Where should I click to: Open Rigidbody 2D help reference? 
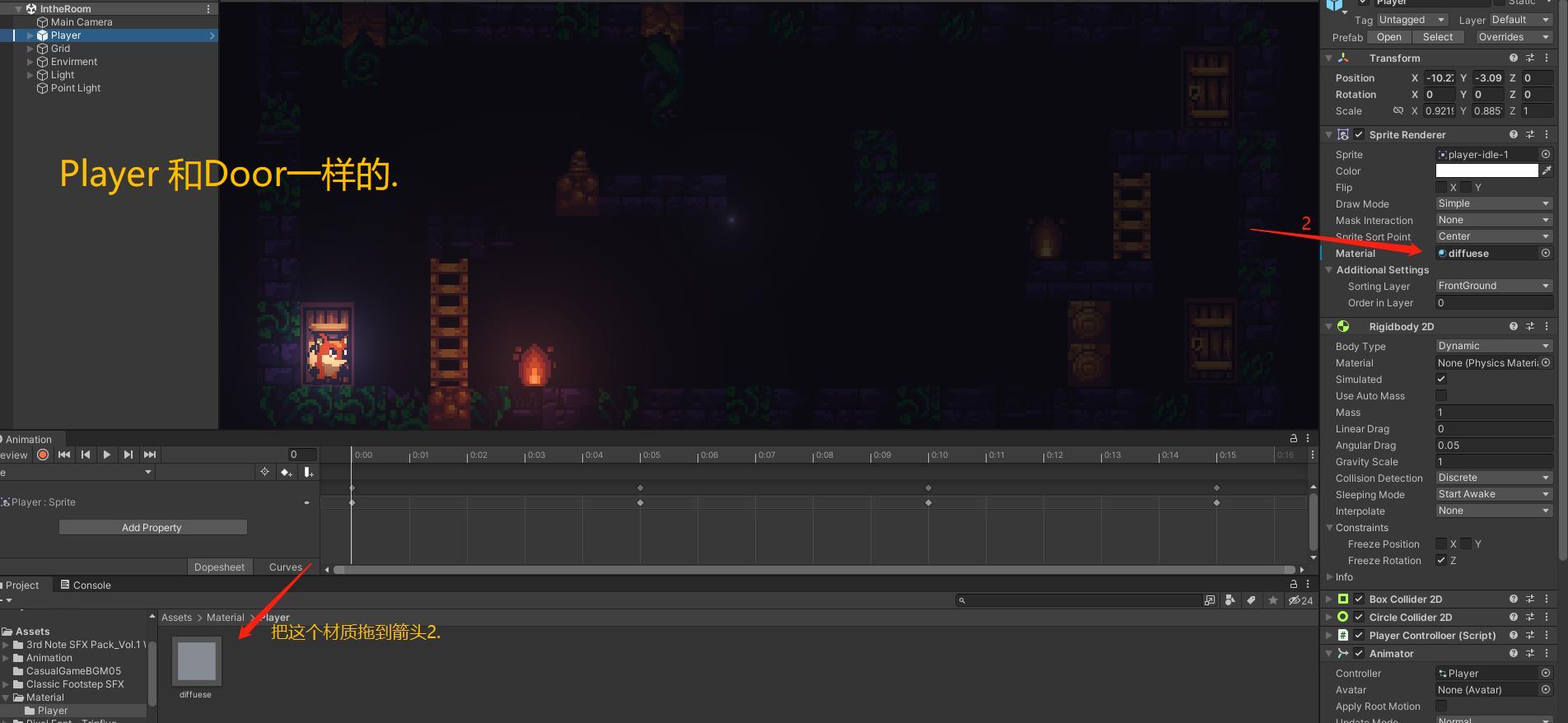[1514, 326]
